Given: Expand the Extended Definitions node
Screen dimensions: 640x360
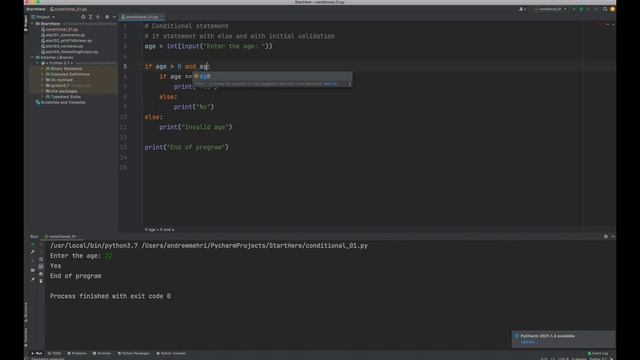Looking at the screenshot, I should click(42, 74).
